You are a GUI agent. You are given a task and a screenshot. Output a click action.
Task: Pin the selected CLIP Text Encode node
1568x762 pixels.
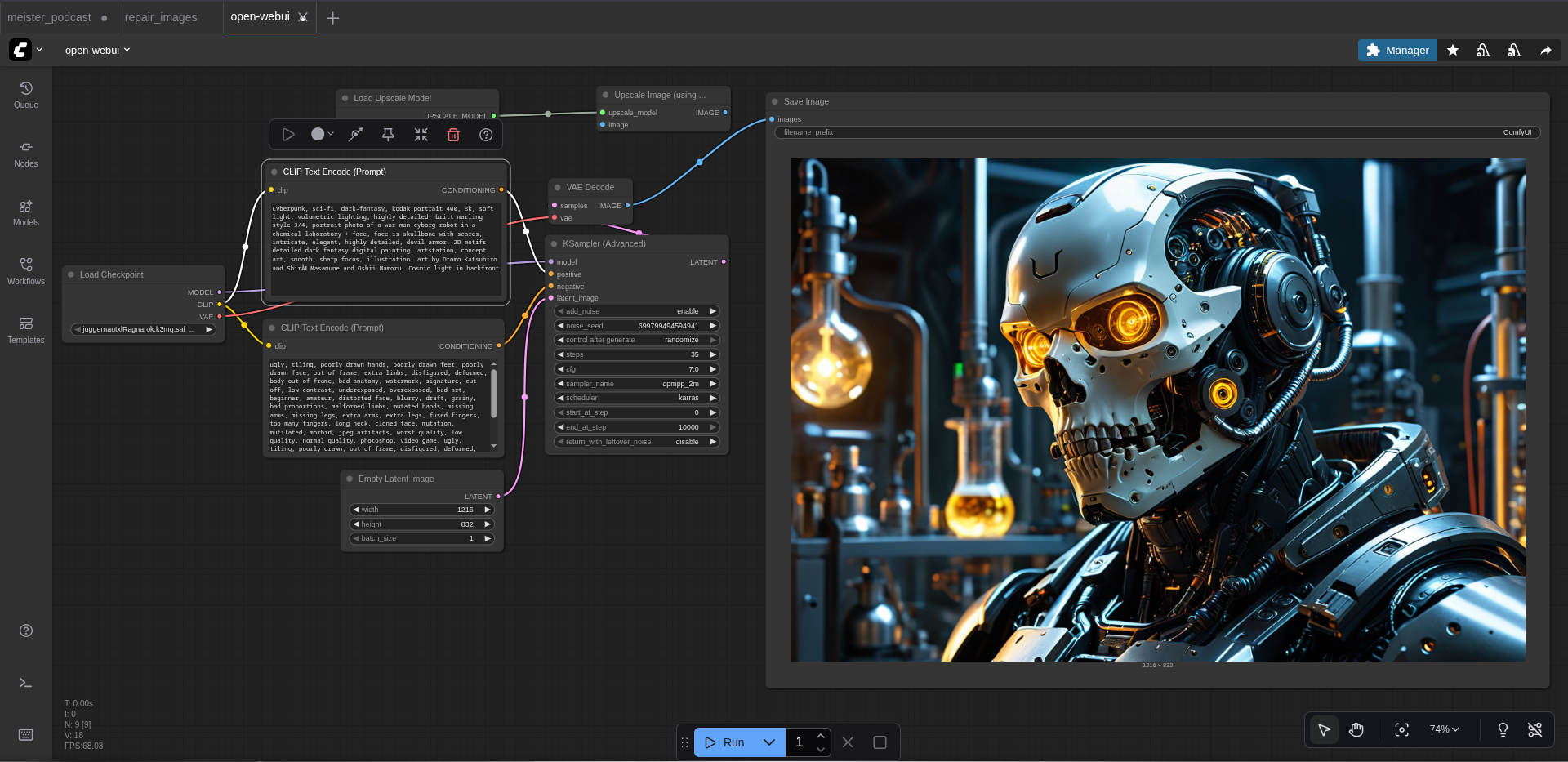click(388, 135)
